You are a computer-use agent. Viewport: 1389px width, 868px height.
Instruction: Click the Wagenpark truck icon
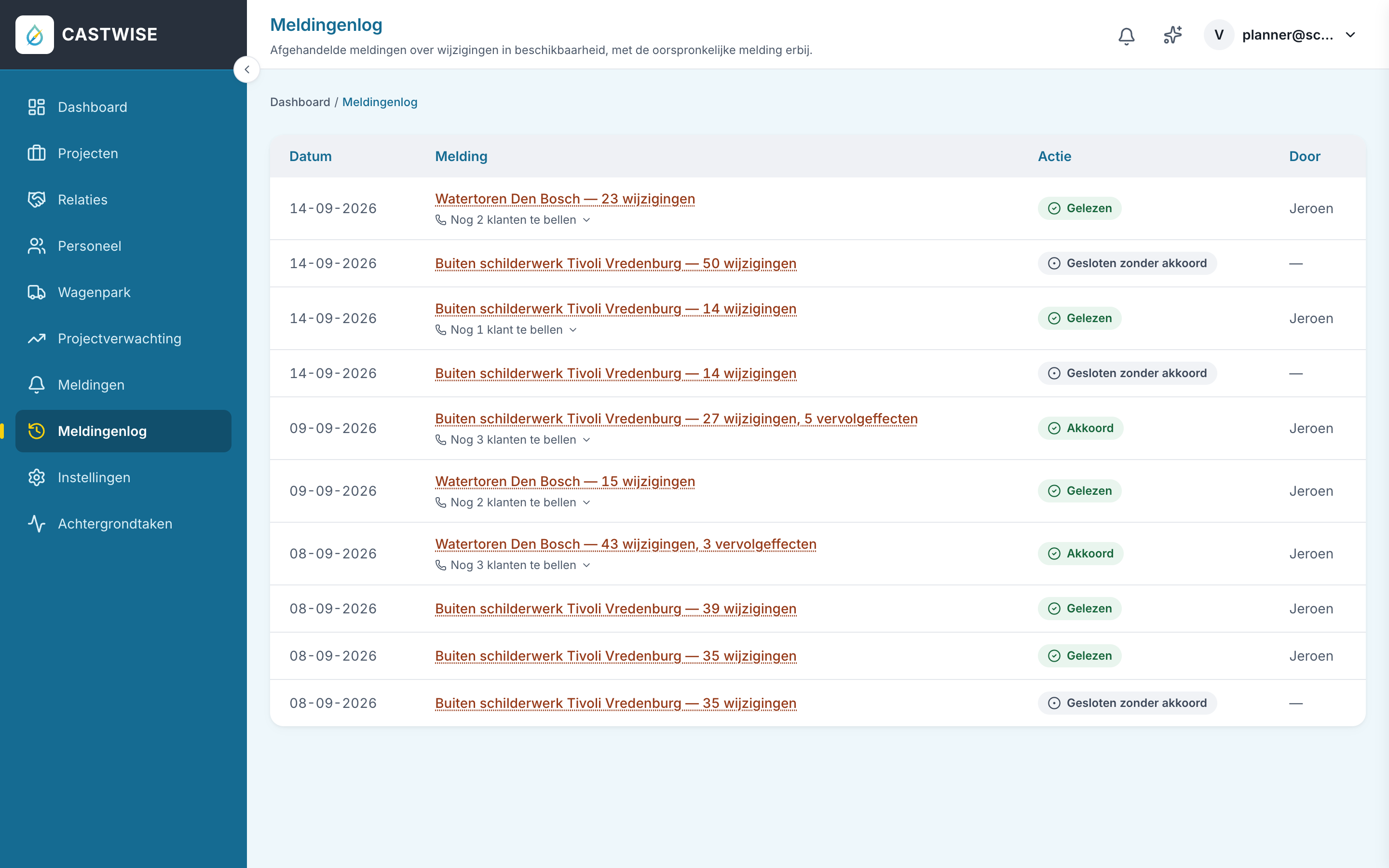click(37, 292)
